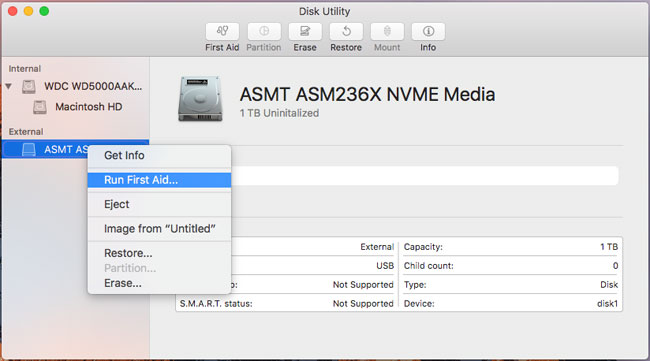Choose Image from "Untitled" menu entry
This screenshot has height=361, width=650.
click(159, 229)
